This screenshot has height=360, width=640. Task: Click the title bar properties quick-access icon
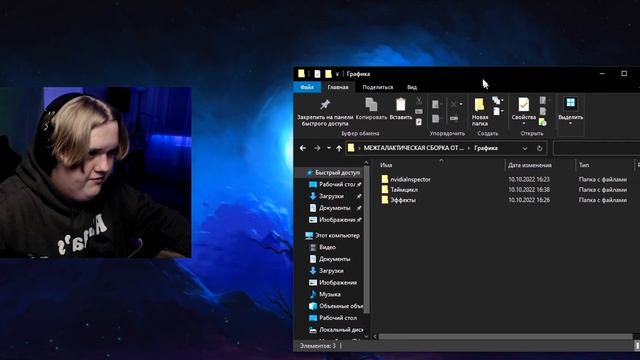click(317, 74)
